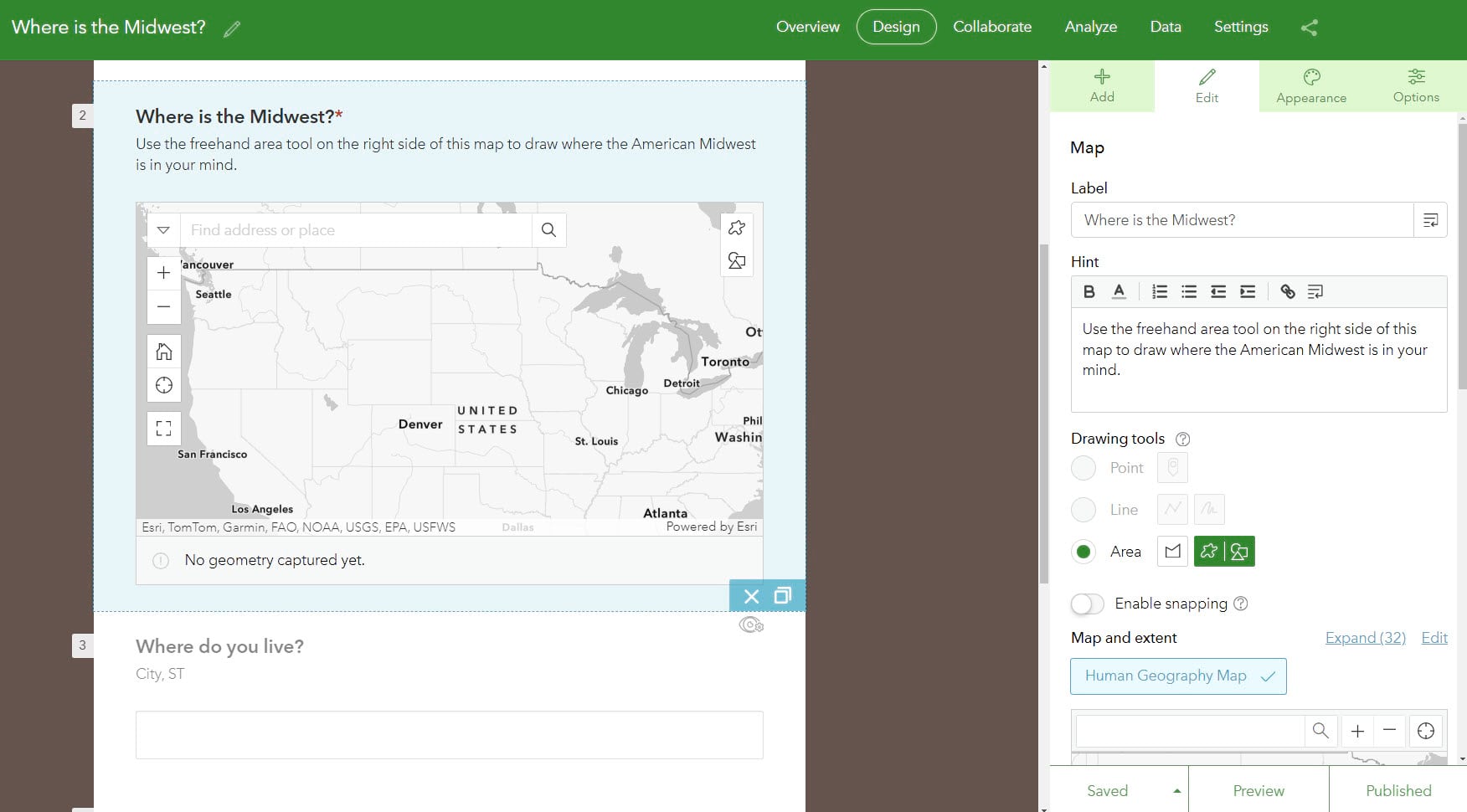This screenshot has width=1467, height=812.
Task: Select the Area drawing tool option
Action: point(1084,552)
